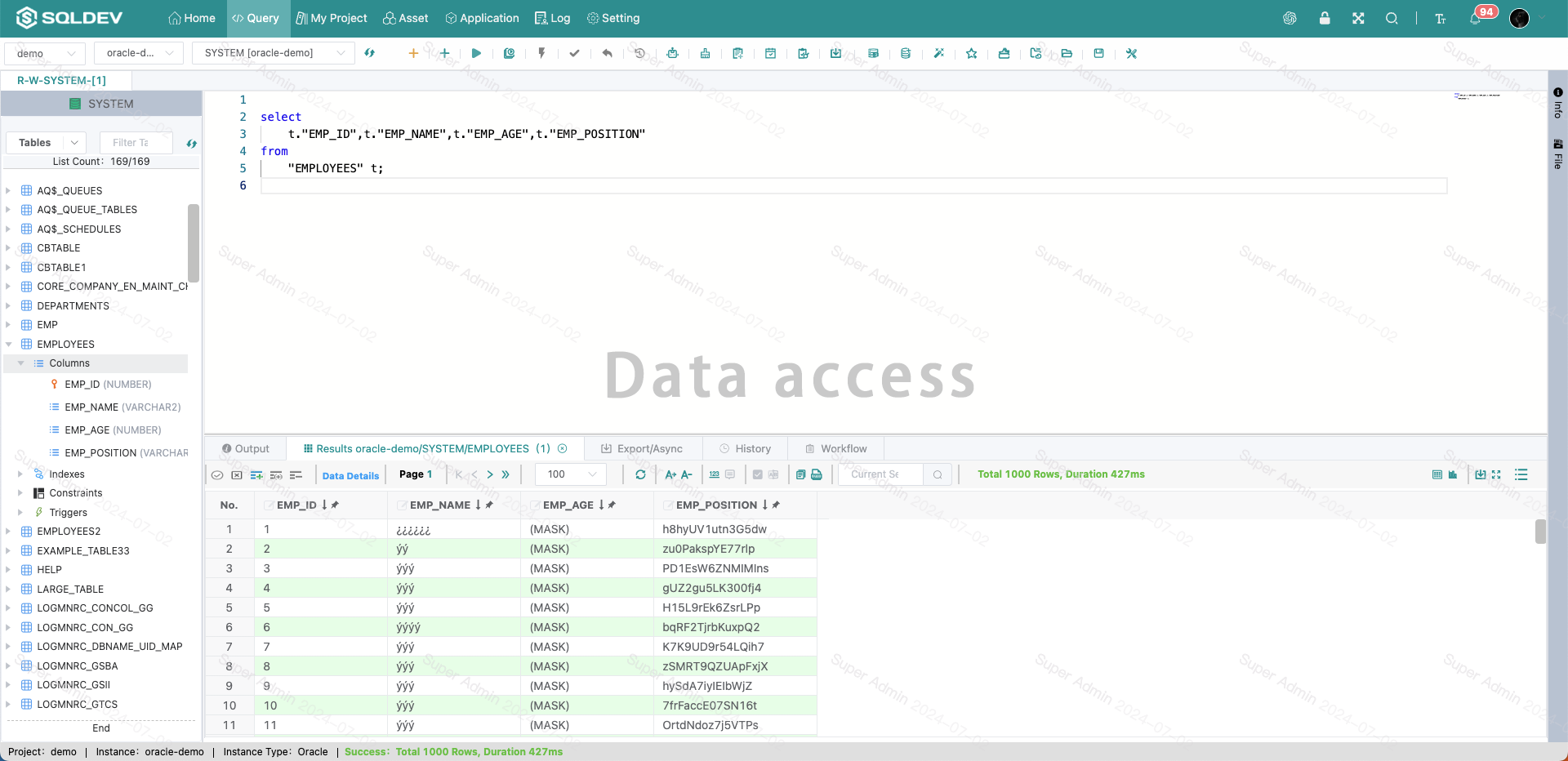The height and width of the screenshot is (761, 1568).
Task: Click the results grid vertical scrollbar
Action: (x=1540, y=532)
